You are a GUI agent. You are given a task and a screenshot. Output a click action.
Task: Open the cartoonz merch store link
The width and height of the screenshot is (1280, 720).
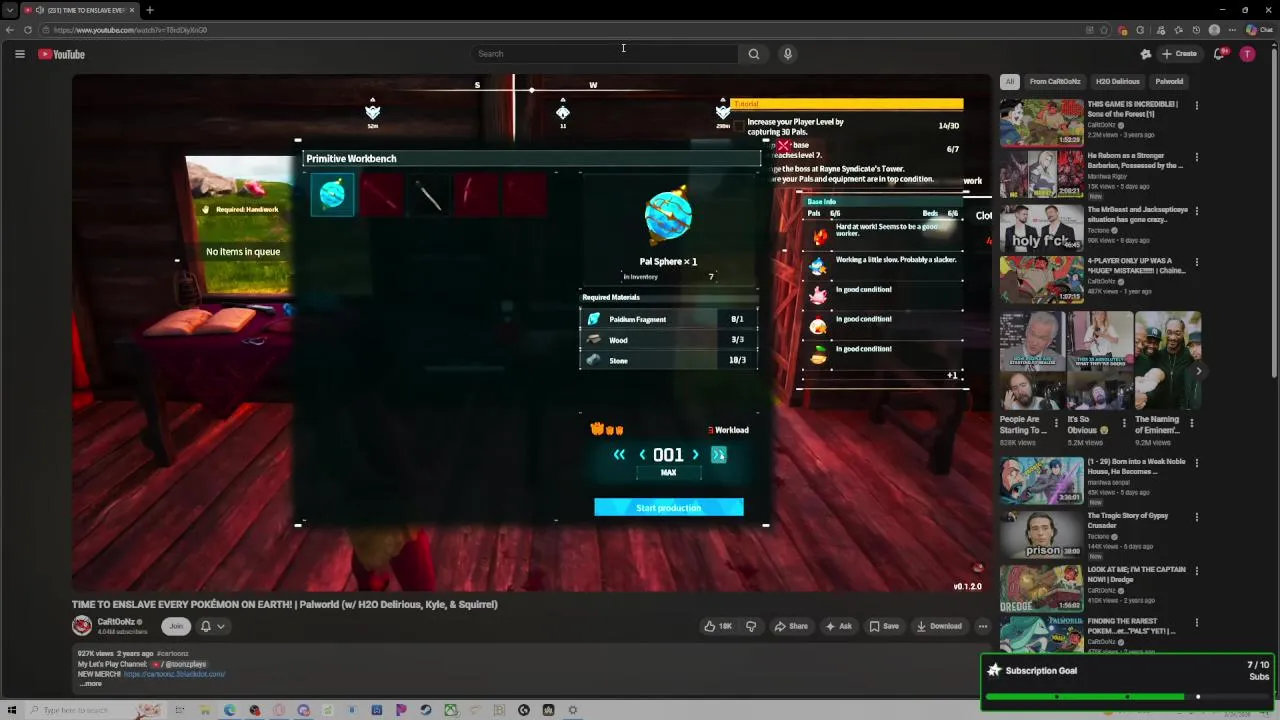coord(175,674)
